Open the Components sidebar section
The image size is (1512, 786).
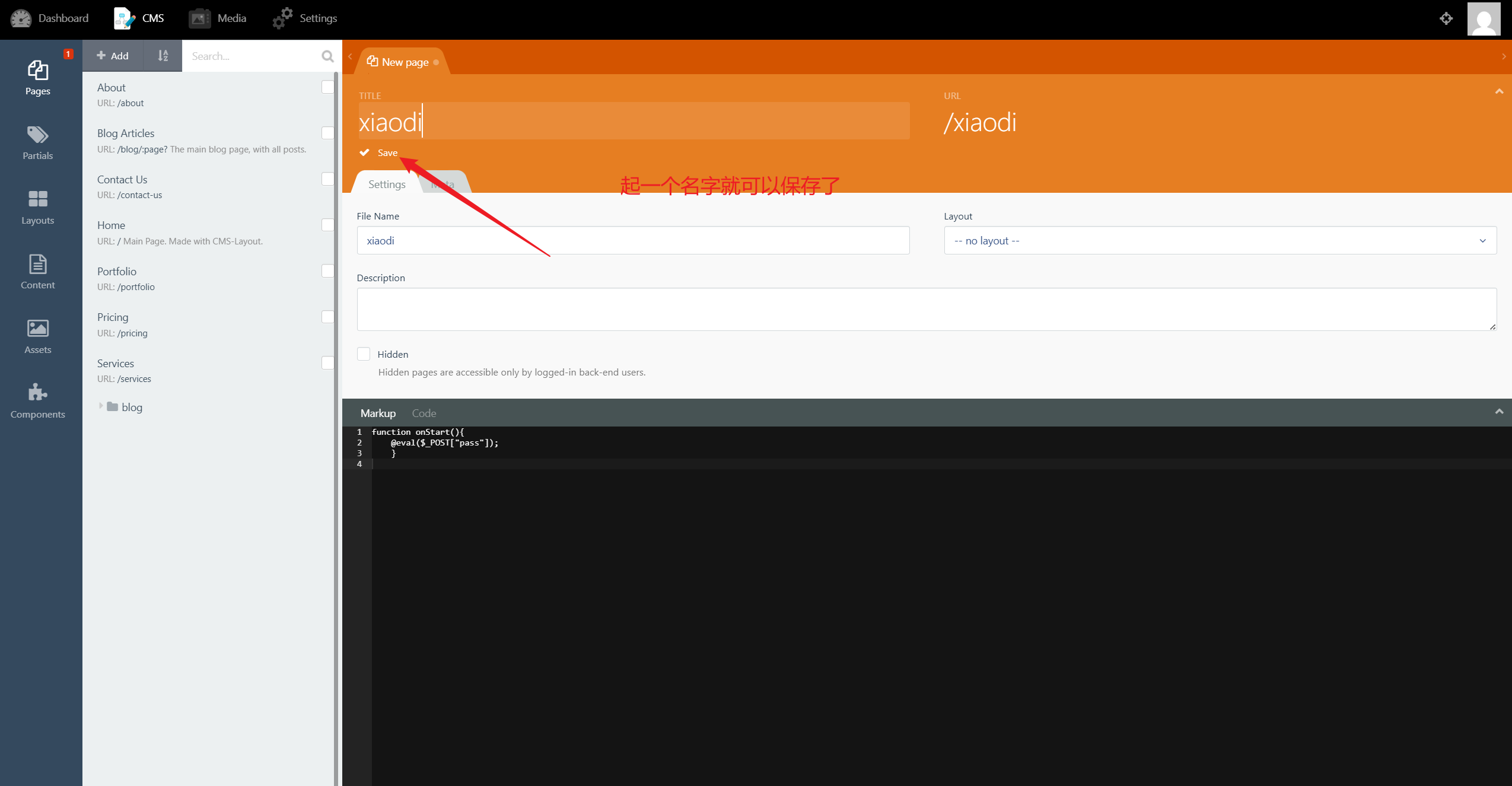[x=37, y=401]
